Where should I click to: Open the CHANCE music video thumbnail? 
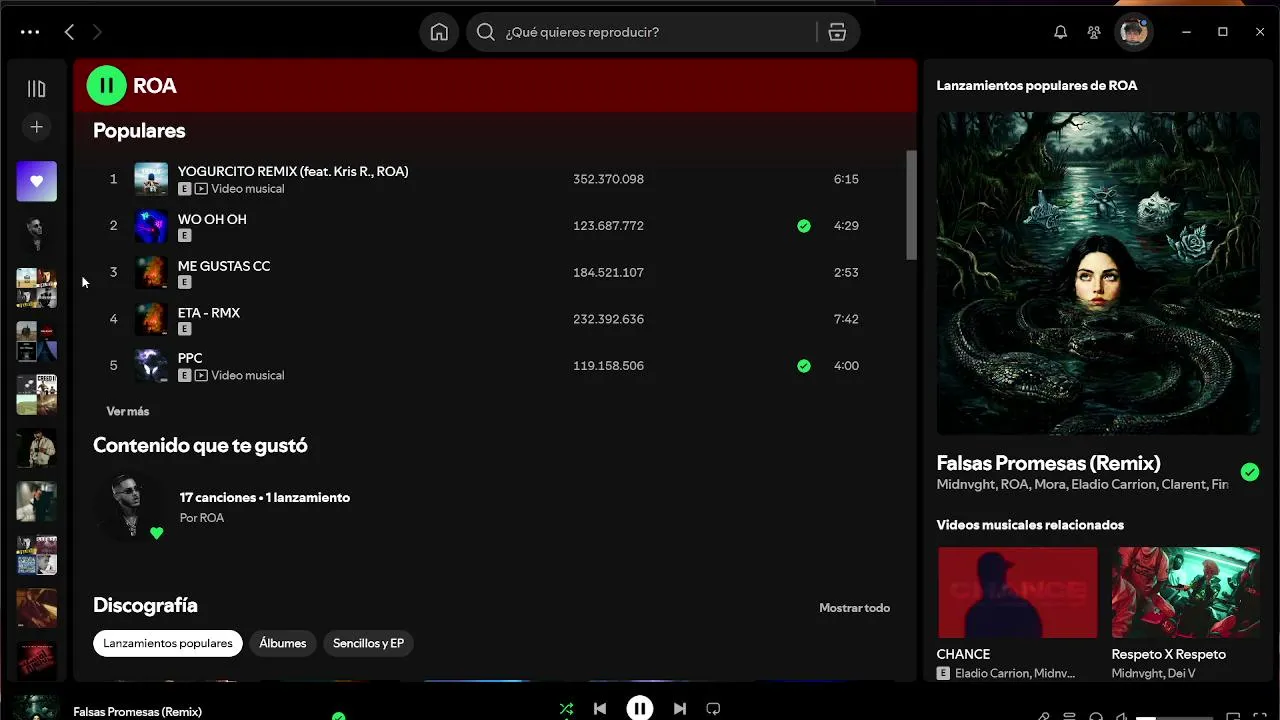pyautogui.click(x=1017, y=592)
